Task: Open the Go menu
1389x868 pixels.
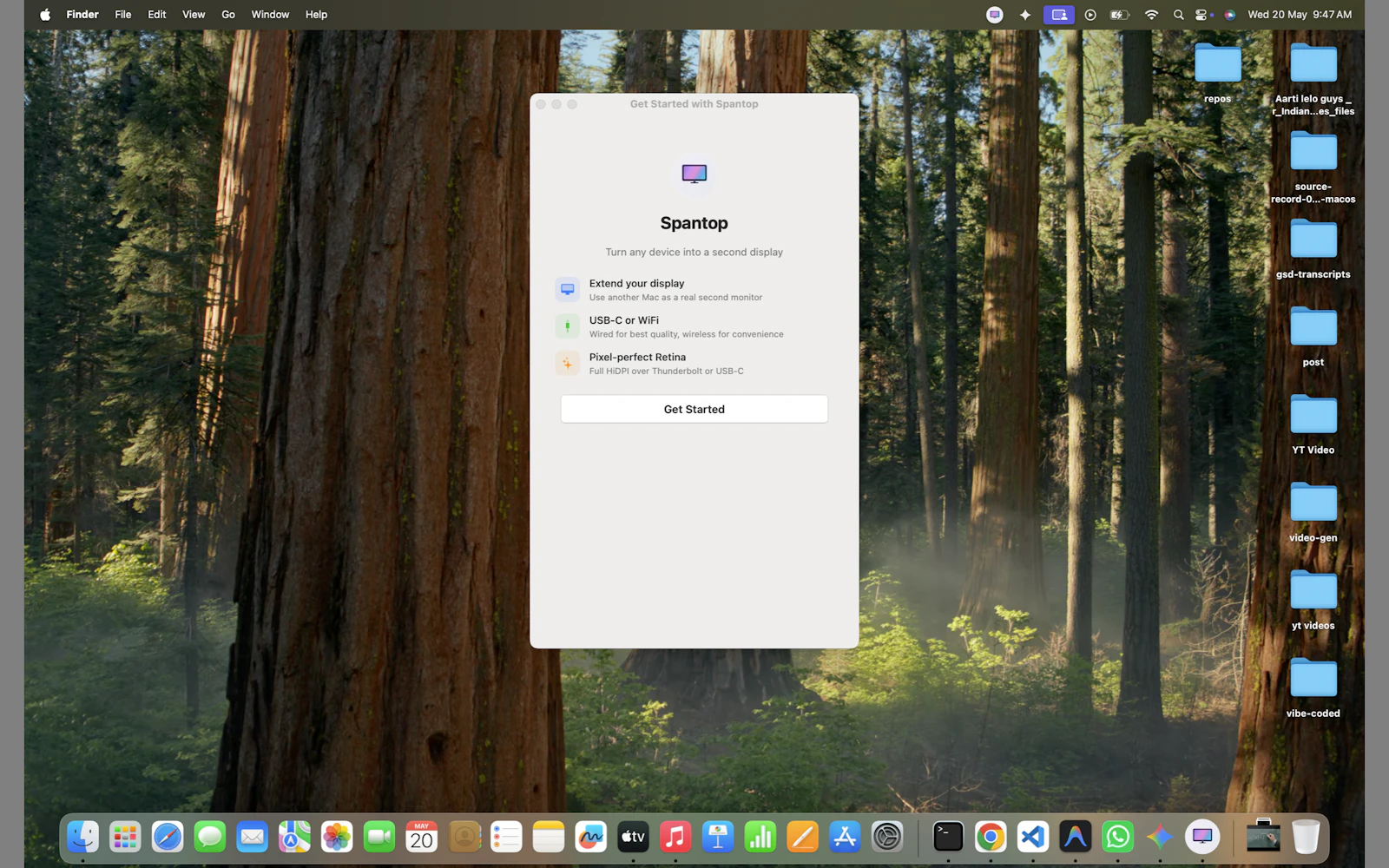Action: [228, 14]
